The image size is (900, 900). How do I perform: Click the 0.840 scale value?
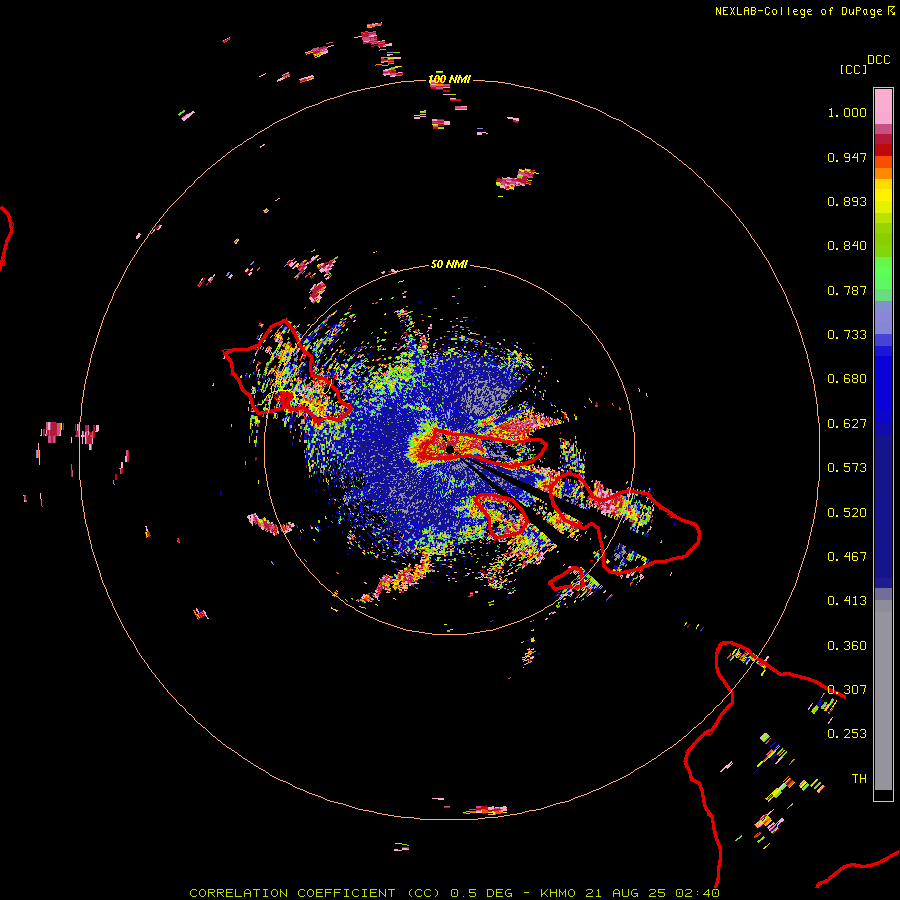point(847,246)
